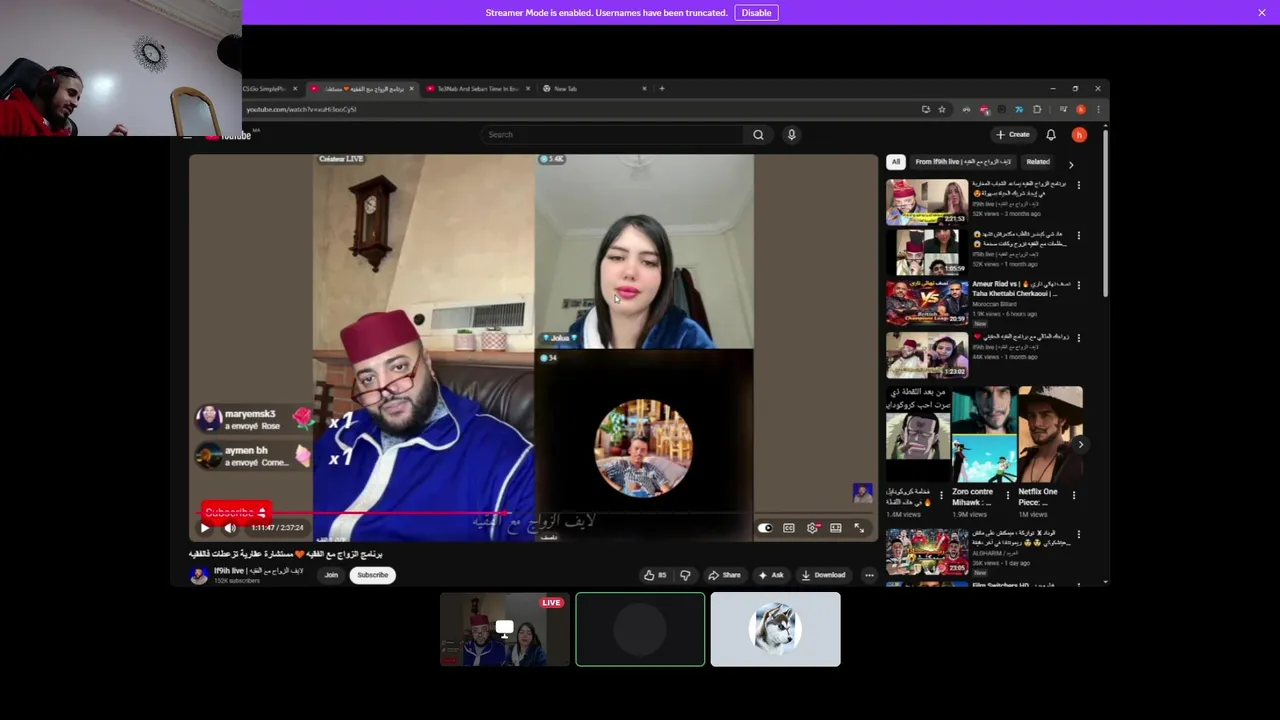Open options menu for the 2:21:53 video

pyautogui.click(x=1078, y=186)
